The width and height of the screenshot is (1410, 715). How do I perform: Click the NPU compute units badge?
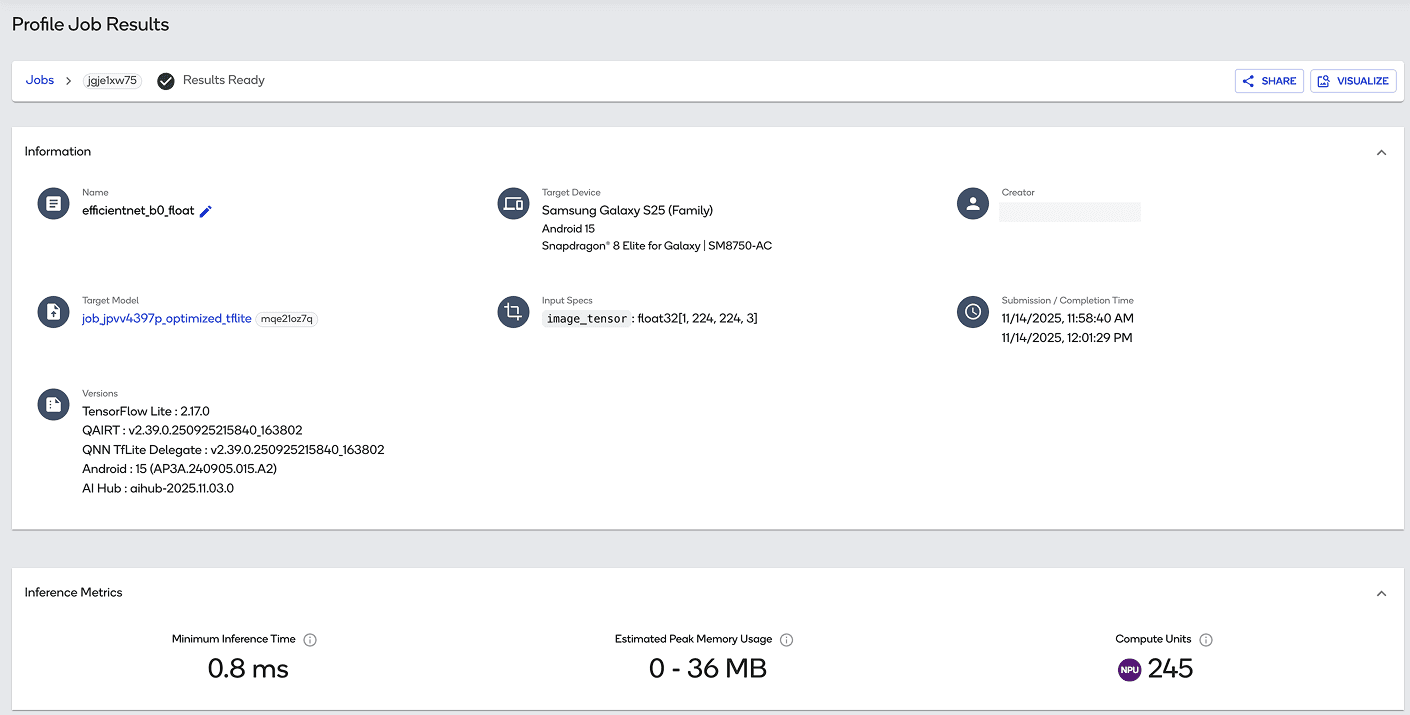(1129, 669)
